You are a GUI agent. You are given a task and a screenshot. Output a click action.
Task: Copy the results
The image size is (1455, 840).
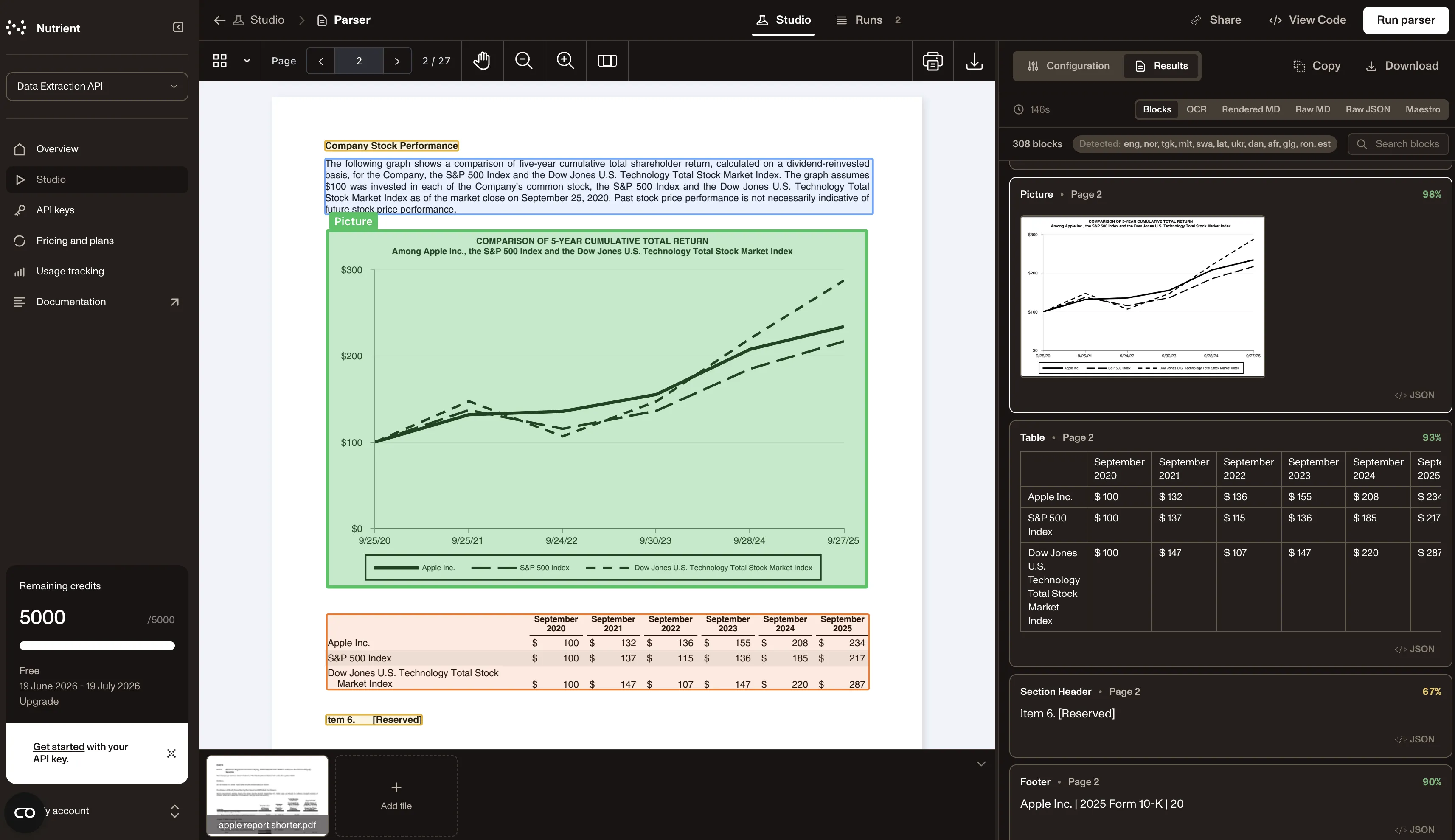coord(1317,66)
